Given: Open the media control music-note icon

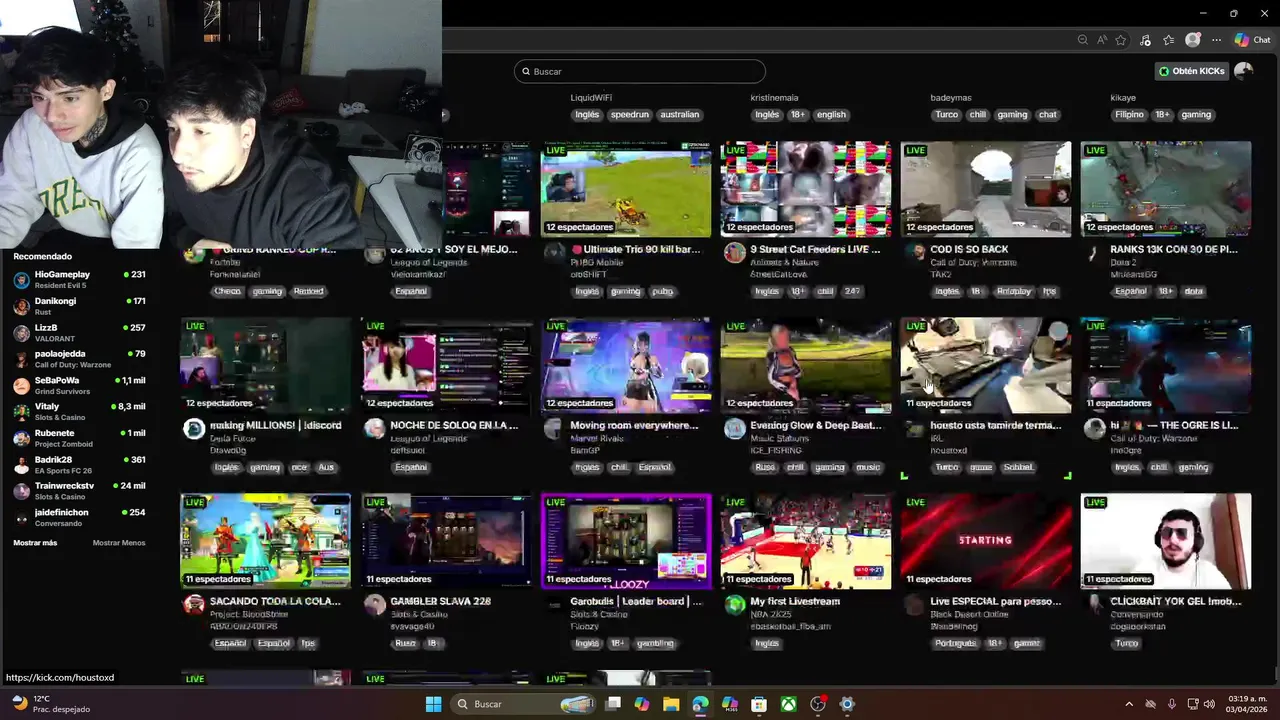Looking at the screenshot, I should tap(1145, 40).
